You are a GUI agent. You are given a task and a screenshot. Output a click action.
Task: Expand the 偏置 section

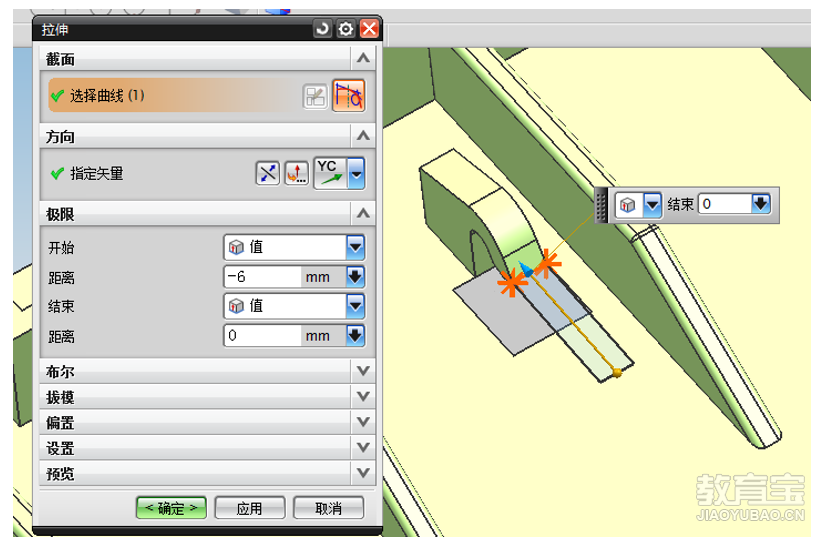[363, 422]
